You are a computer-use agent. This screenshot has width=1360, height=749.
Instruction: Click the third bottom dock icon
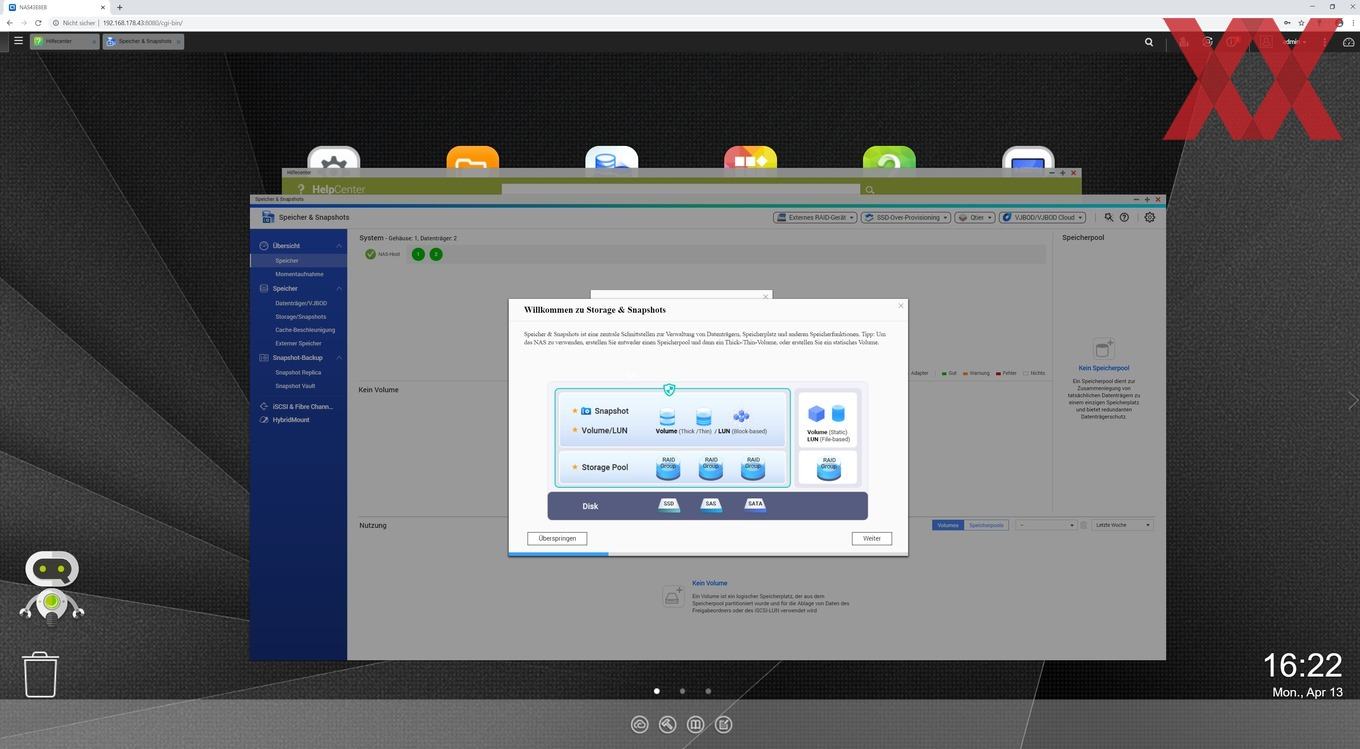click(696, 724)
